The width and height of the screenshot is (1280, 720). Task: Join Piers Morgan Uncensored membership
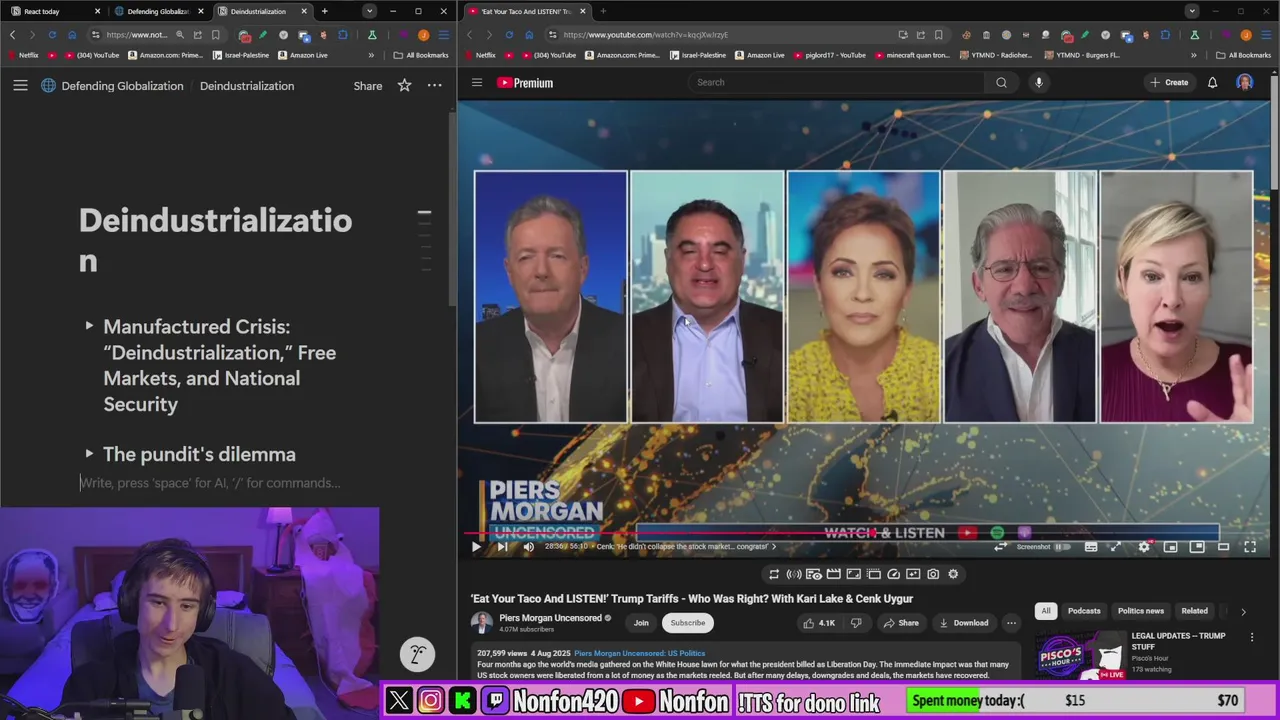click(x=641, y=623)
